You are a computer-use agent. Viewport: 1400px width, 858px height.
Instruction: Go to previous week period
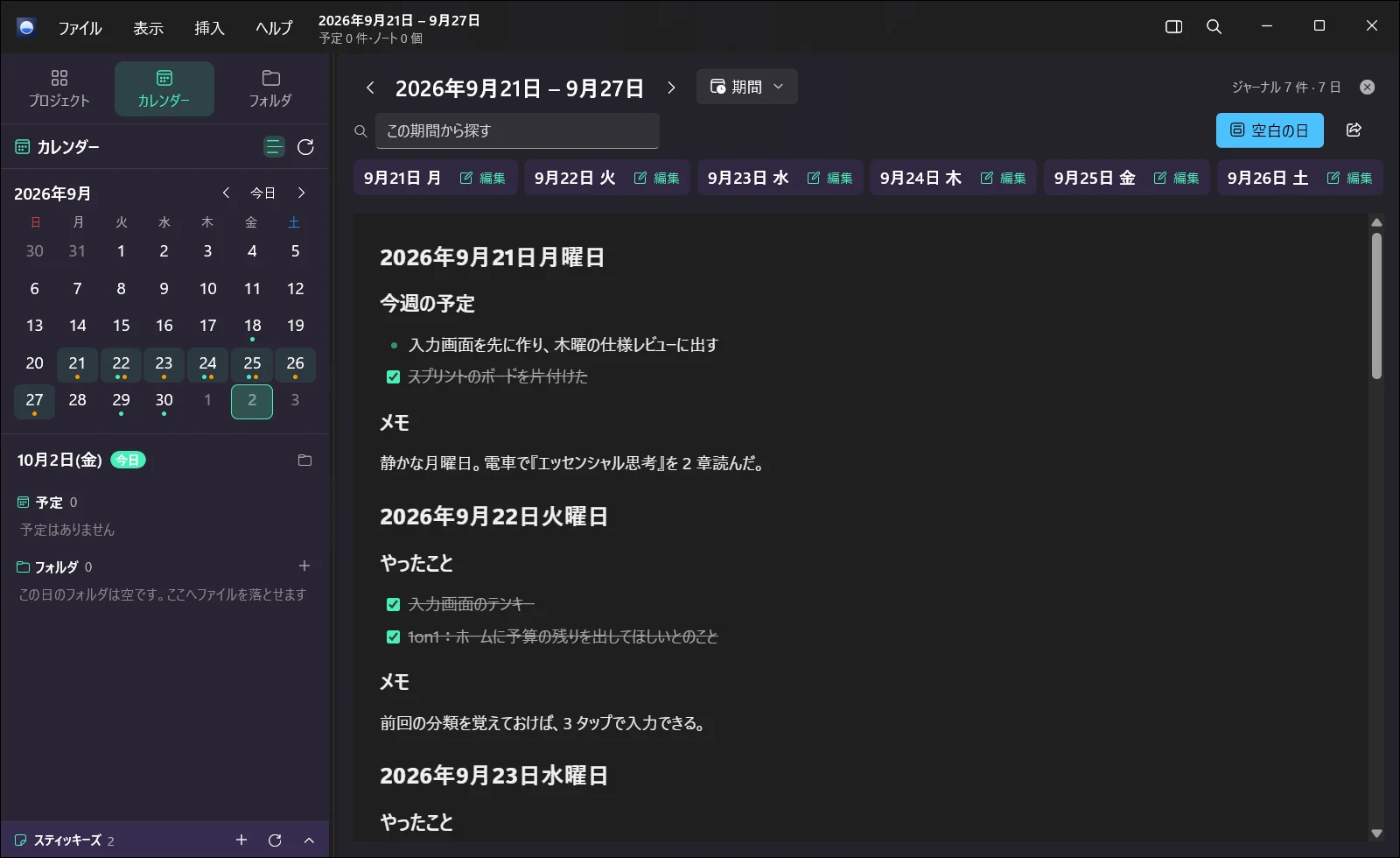point(370,88)
